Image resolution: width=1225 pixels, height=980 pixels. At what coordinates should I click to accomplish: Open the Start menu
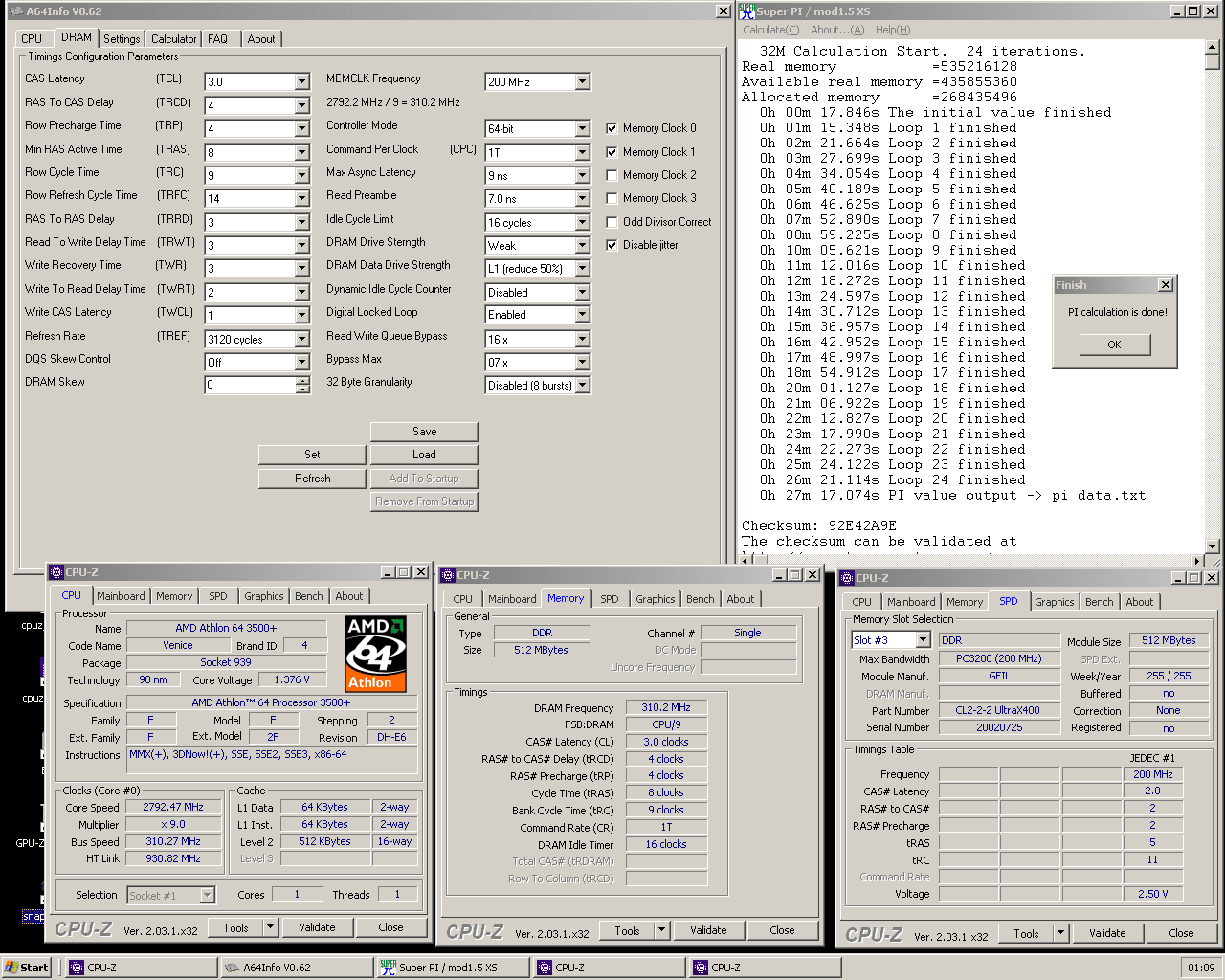[27, 968]
